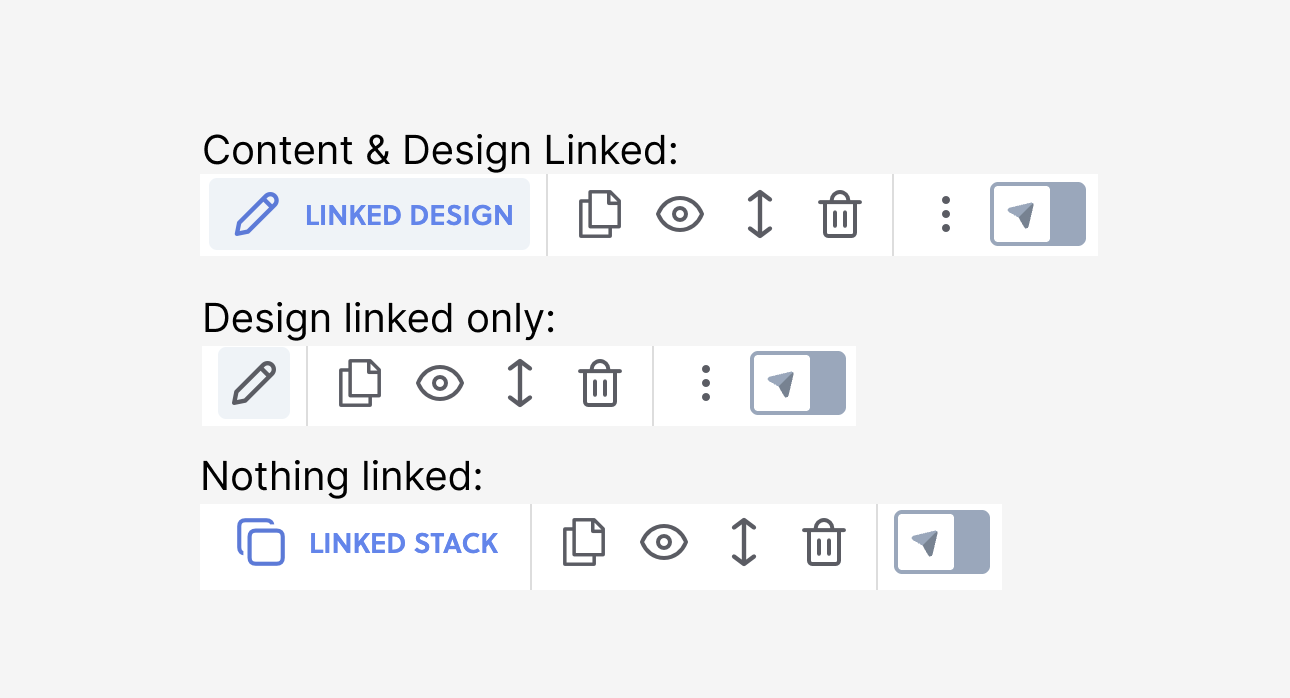
Task: Show the eye preview in the middle toolbar
Action: 439,384
